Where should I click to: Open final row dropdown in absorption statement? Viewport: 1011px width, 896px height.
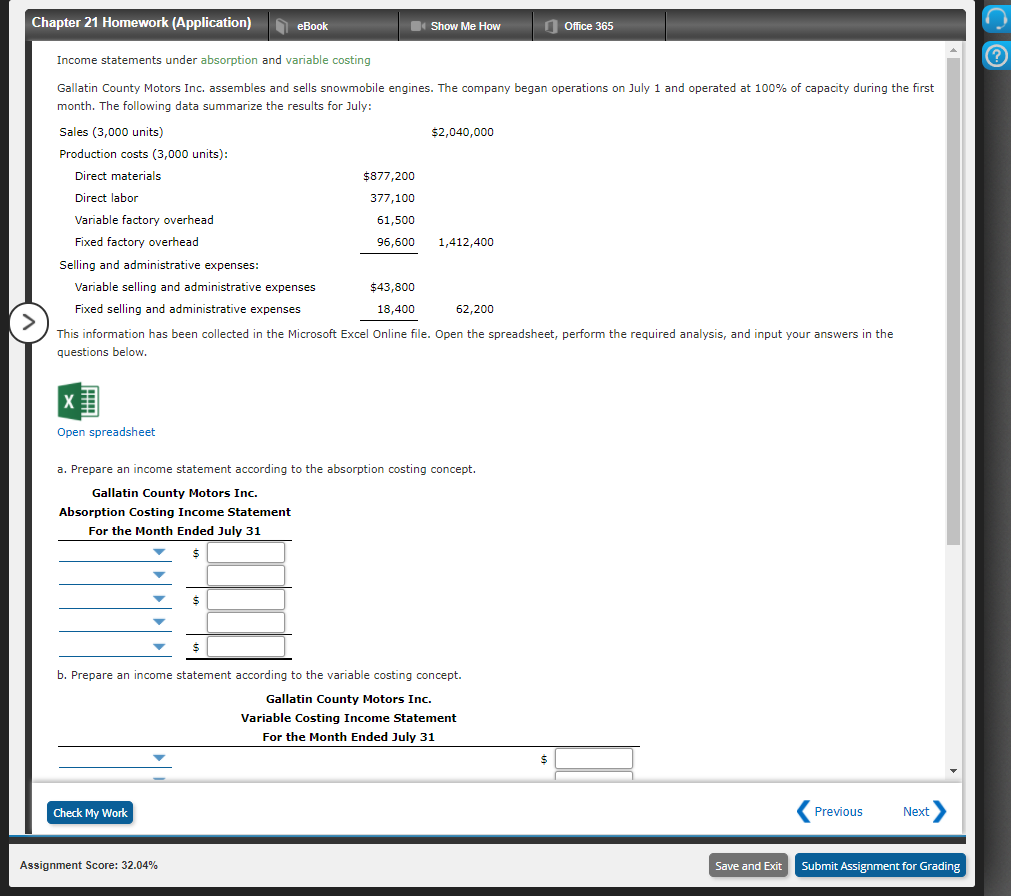tap(159, 645)
